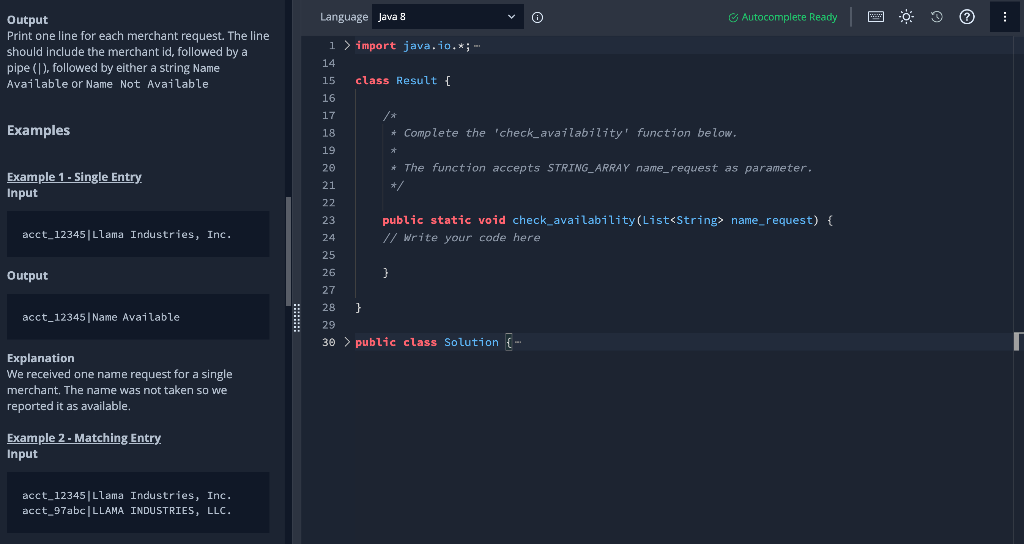Click the 'Example 2 - Matching Entry' heading
This screenshot has width=1024, height=544.
[x=84, y=438]
